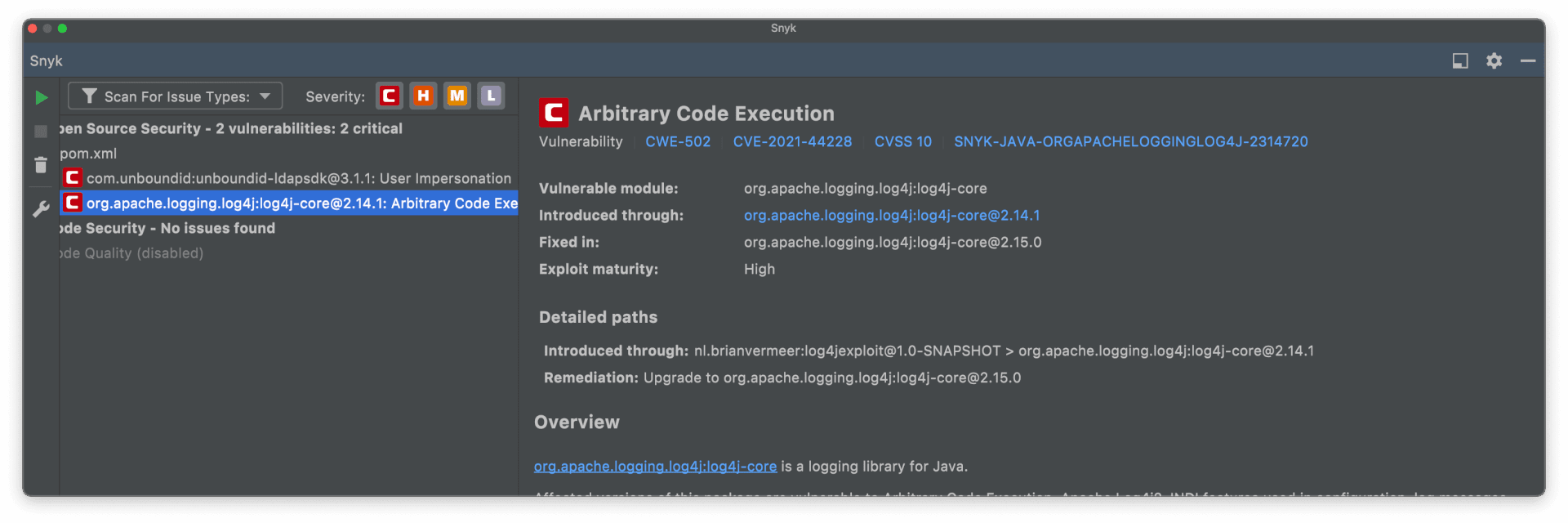The image size is (1568, 523).
Task: Click the Exploit maturity value High
Action: tap(759, 269)
